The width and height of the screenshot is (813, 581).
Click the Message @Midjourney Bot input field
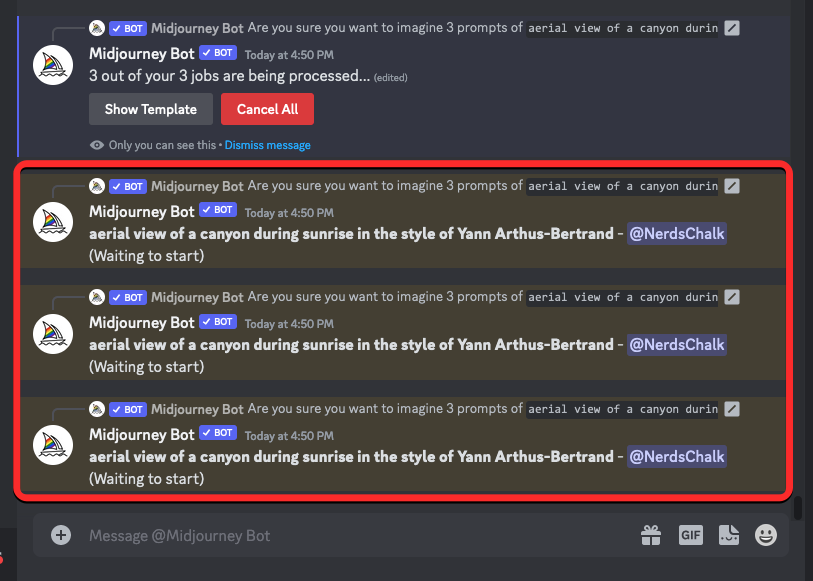pos(358,535)
